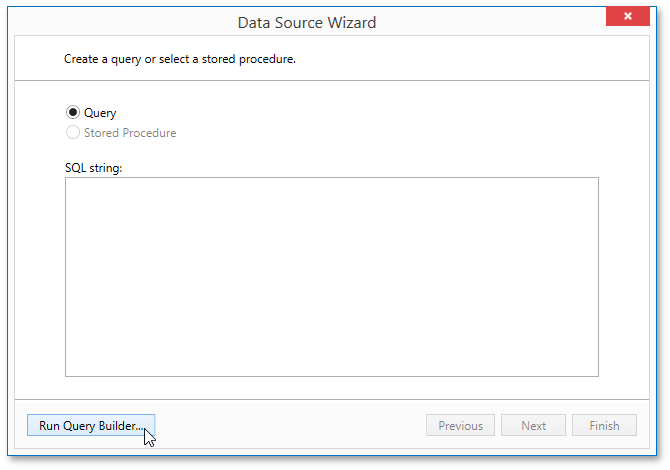Click the Finish button

click(604, 426)
